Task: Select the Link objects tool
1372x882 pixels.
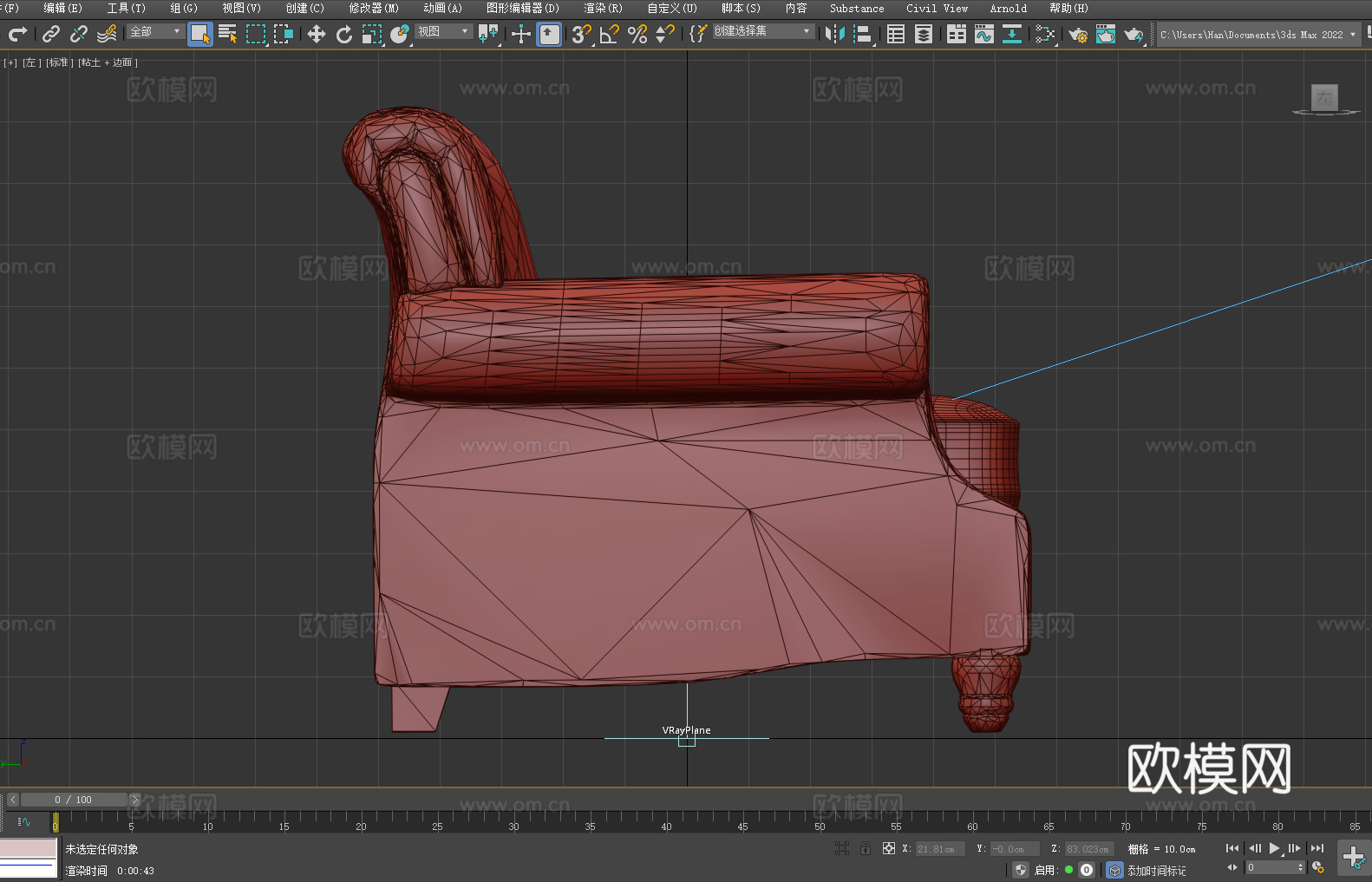Action: coord(51,34)
